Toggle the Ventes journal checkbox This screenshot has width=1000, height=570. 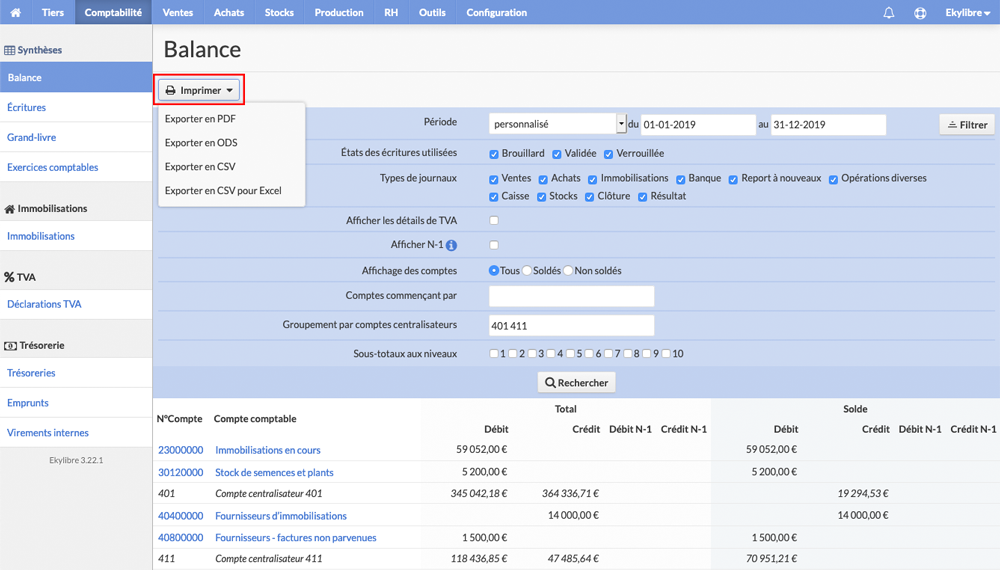point(494,179)
